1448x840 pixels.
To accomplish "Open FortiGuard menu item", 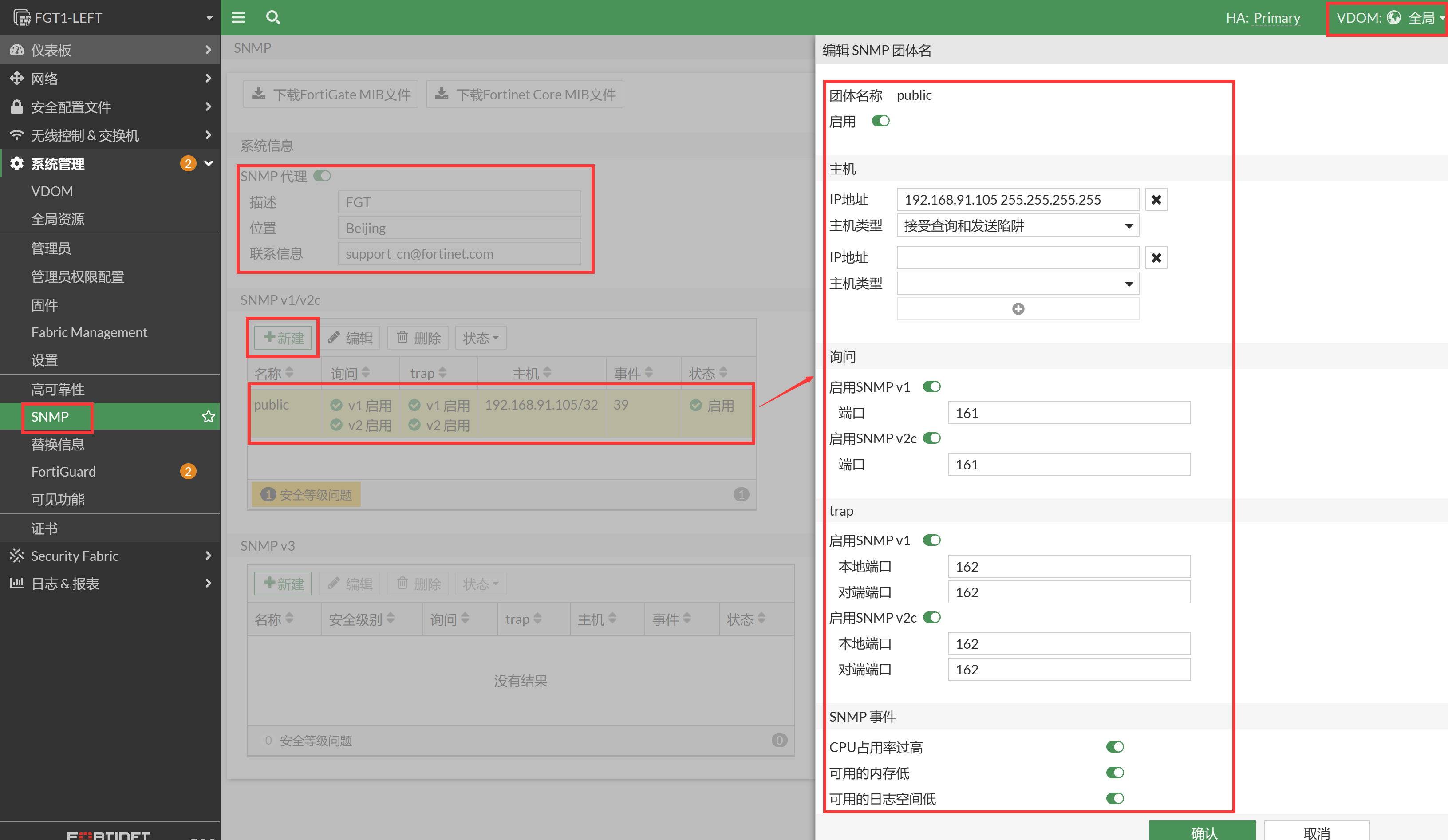I will (63, 472).
